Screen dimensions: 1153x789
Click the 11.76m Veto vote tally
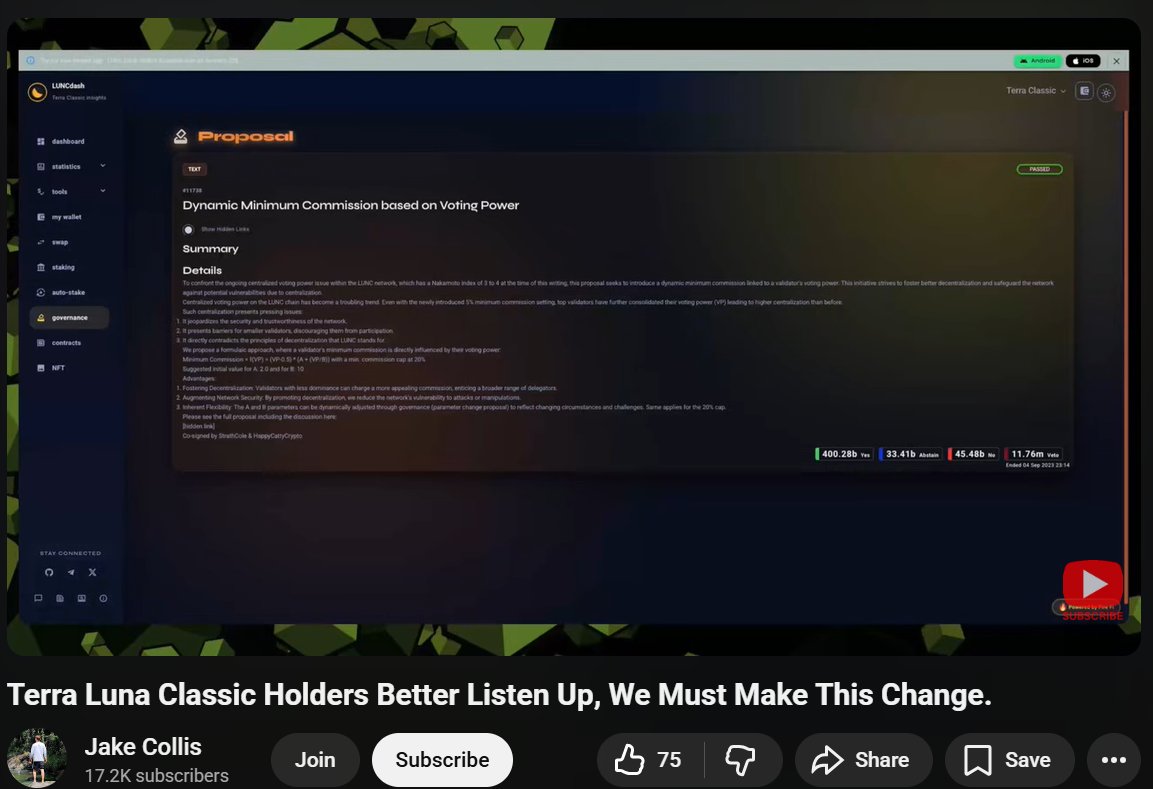coord(1033,454)
